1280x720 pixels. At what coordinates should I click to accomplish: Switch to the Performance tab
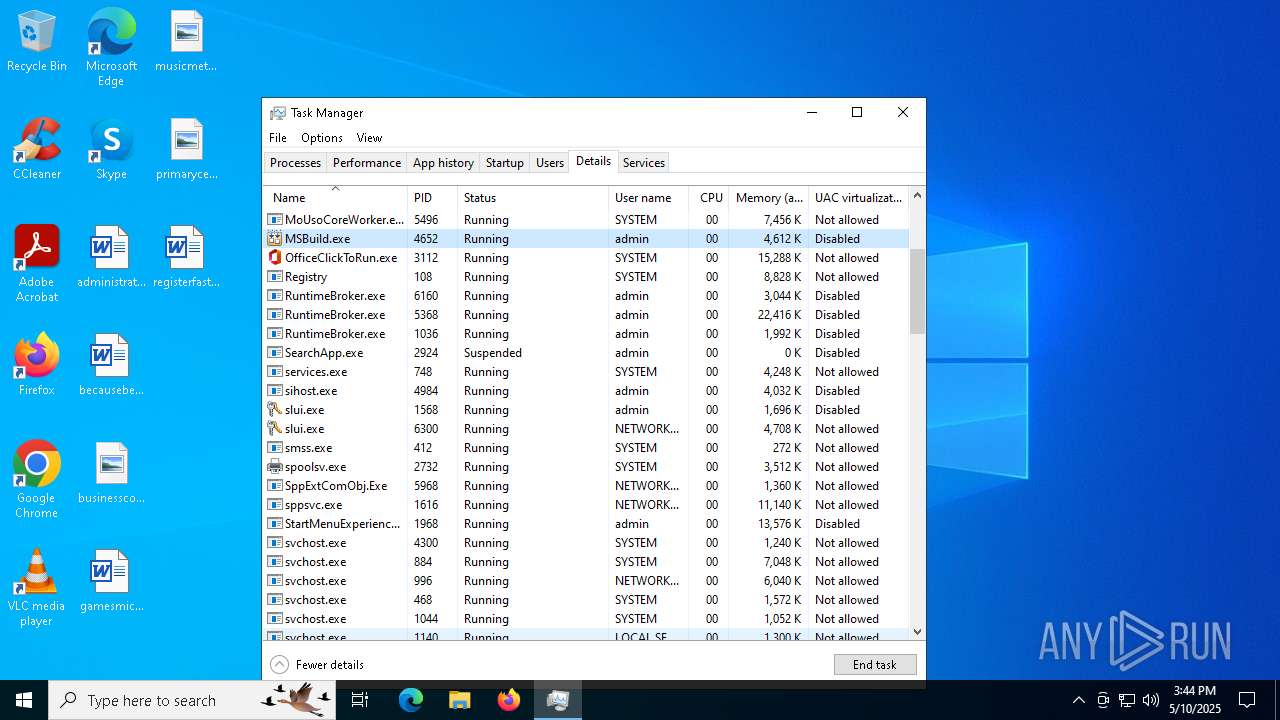point(367,163)
